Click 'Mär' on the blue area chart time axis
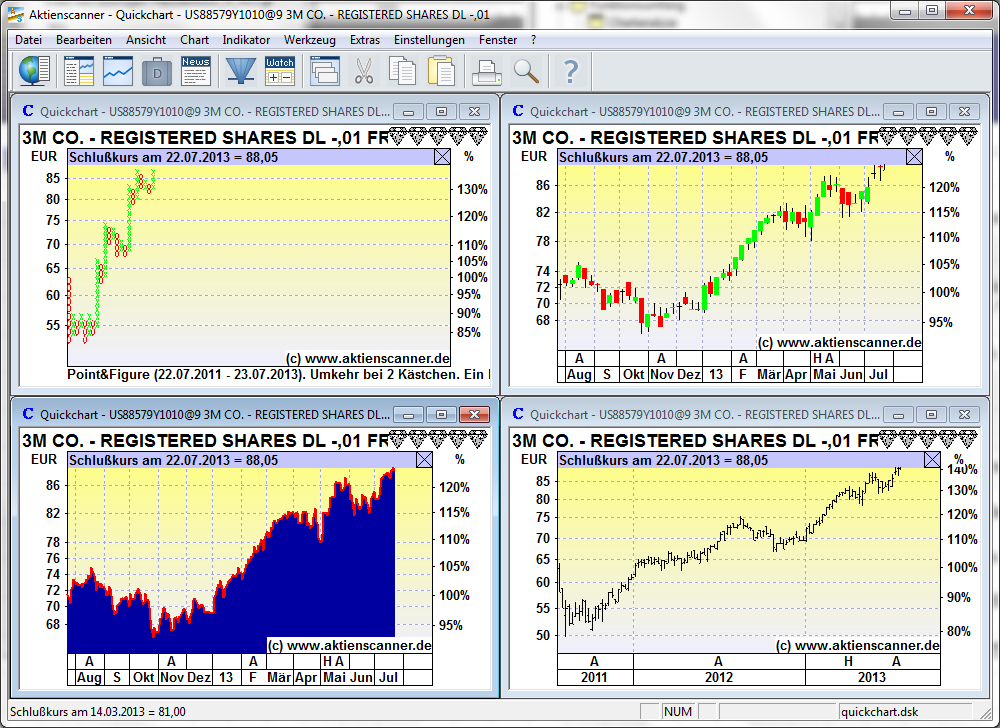 coord(279,677)
